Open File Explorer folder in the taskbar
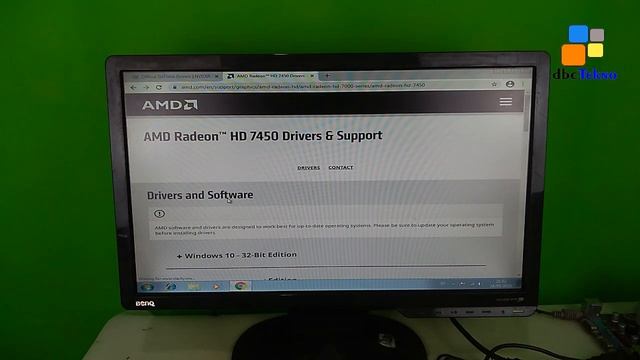This screenshot has height=360, width=640. pyautogui.click(x=193, y=287)
